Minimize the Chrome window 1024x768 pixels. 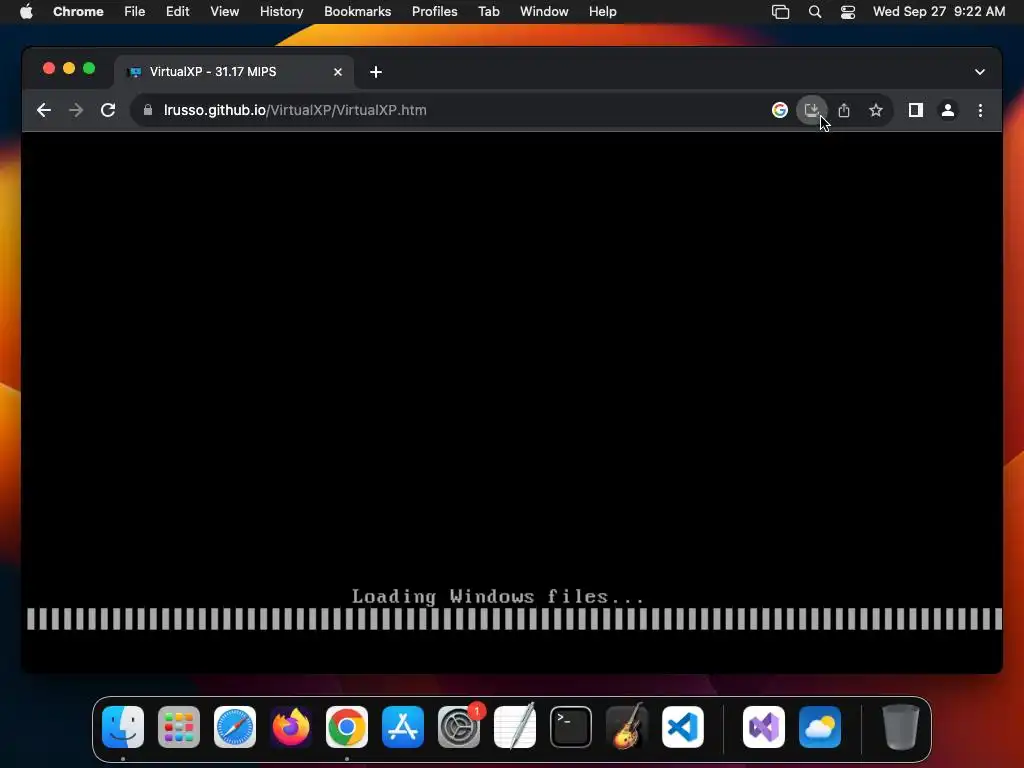click(69, 69)
